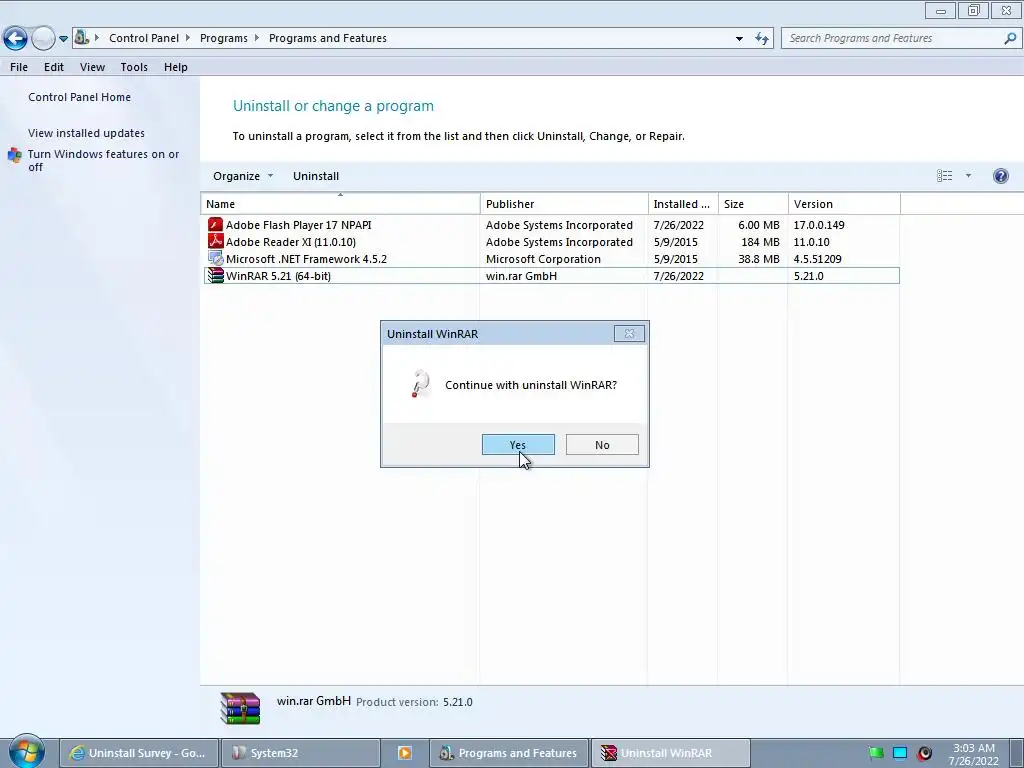Image resolution: width=1024 pixels, height=768 pixels.
Task: Sort by the Installed On column header
Action: [683, 204]
